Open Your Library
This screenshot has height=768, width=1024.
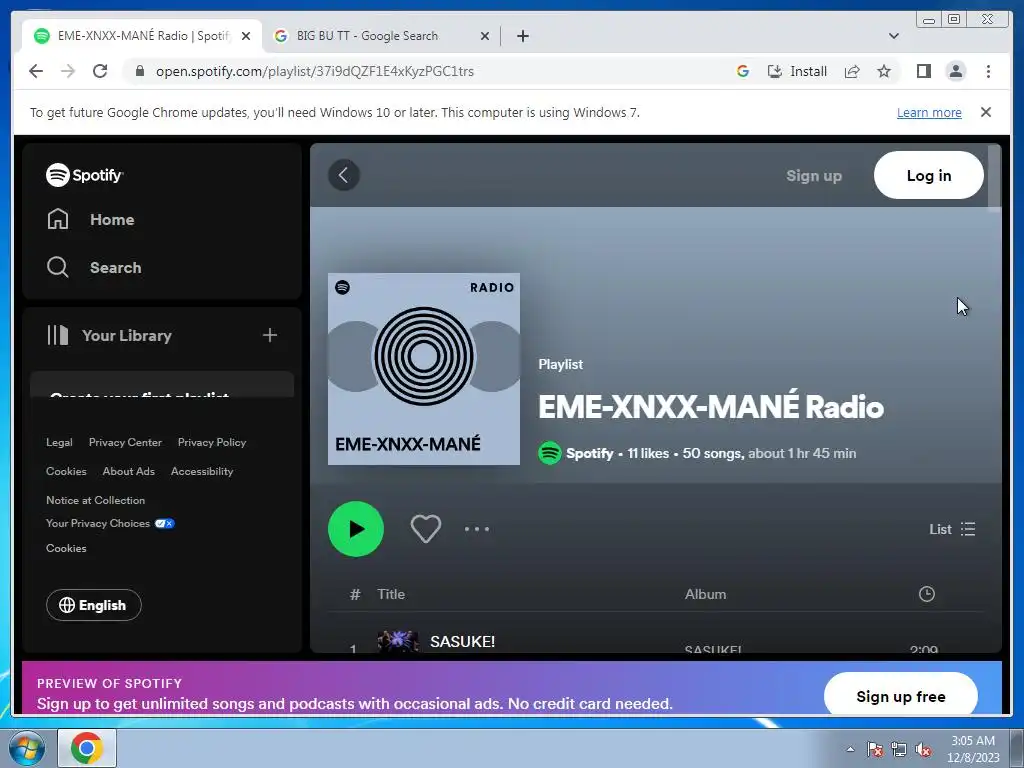pos(110,335)
